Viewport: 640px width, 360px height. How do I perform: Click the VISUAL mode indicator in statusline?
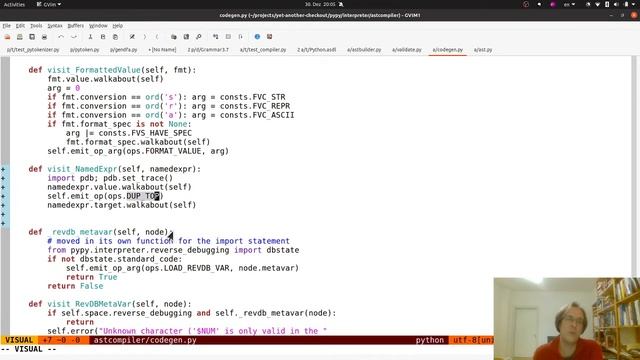tap(19, 340)
